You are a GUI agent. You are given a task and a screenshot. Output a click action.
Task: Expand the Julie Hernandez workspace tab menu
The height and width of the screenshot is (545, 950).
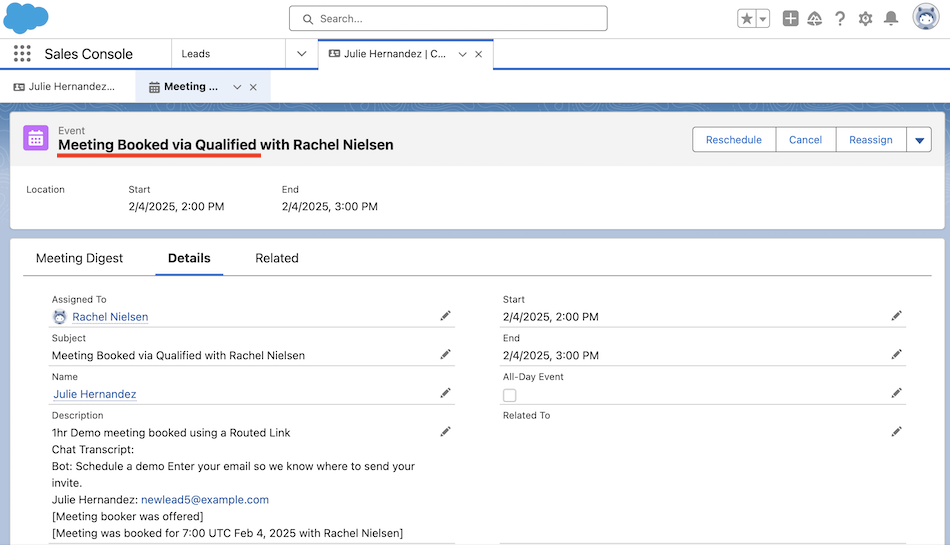pos(462,54)
